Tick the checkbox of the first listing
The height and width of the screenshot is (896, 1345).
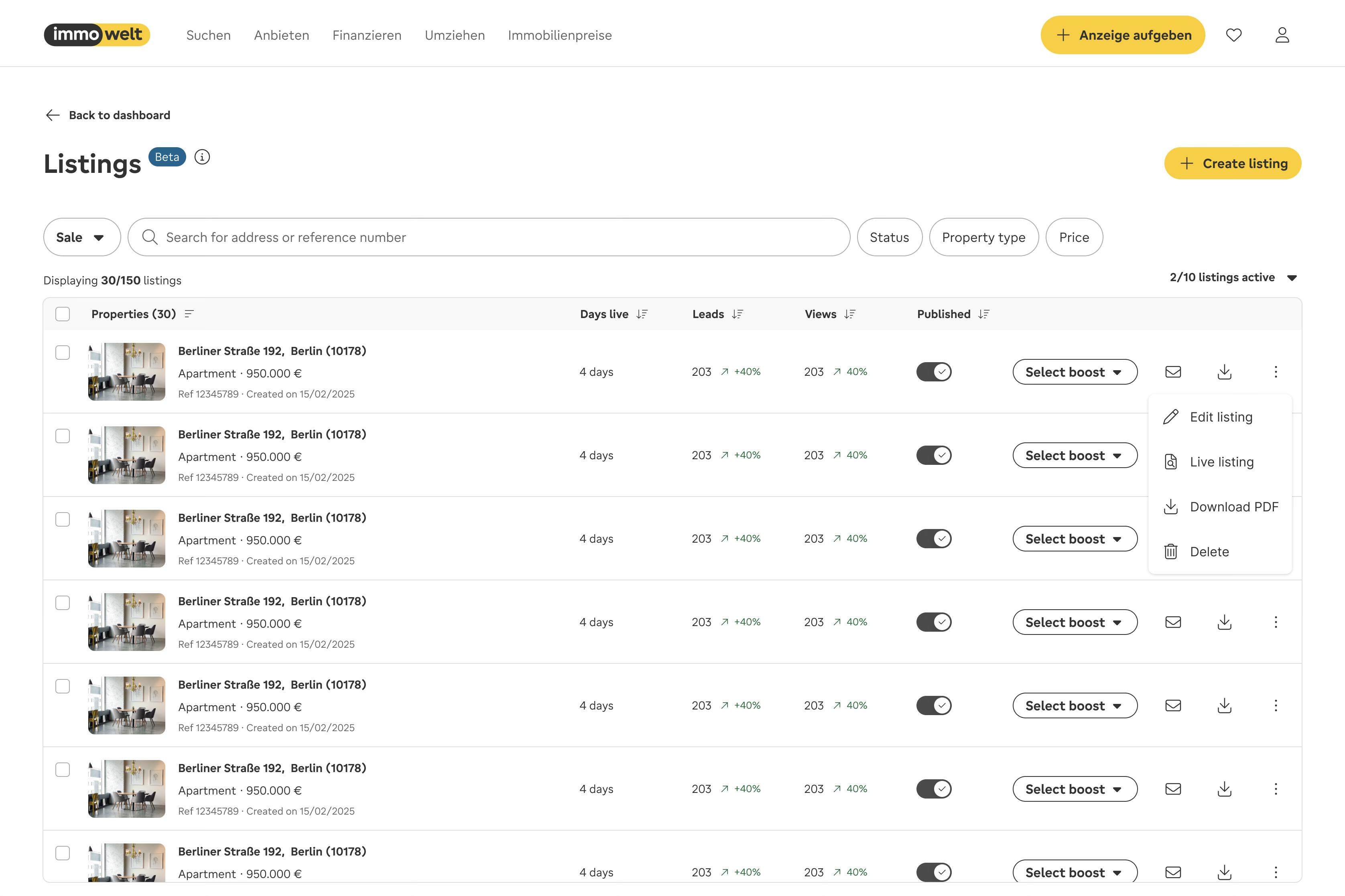pos(63,353)
